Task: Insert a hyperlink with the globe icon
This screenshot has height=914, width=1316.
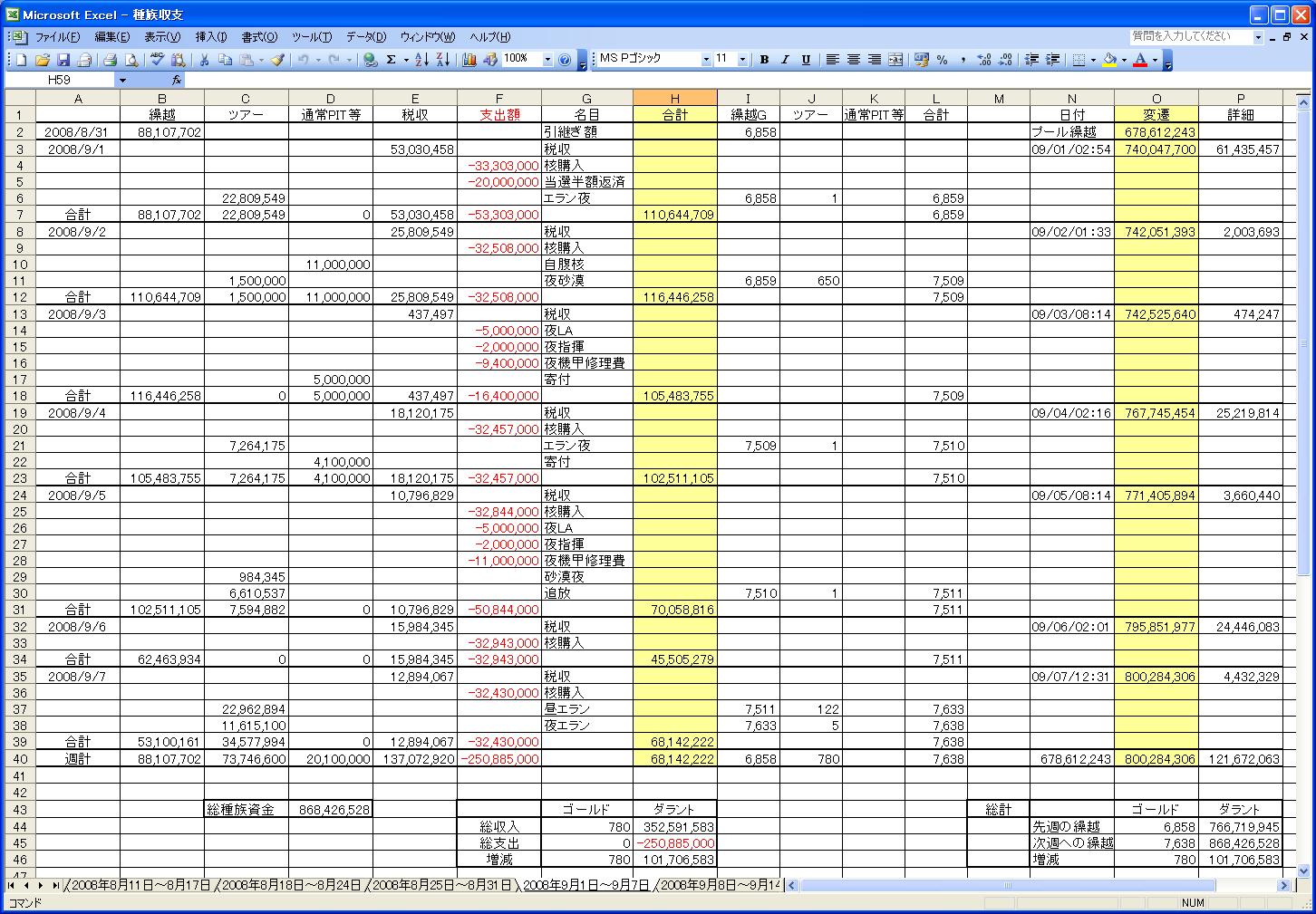Action: [x=370, y=60]
